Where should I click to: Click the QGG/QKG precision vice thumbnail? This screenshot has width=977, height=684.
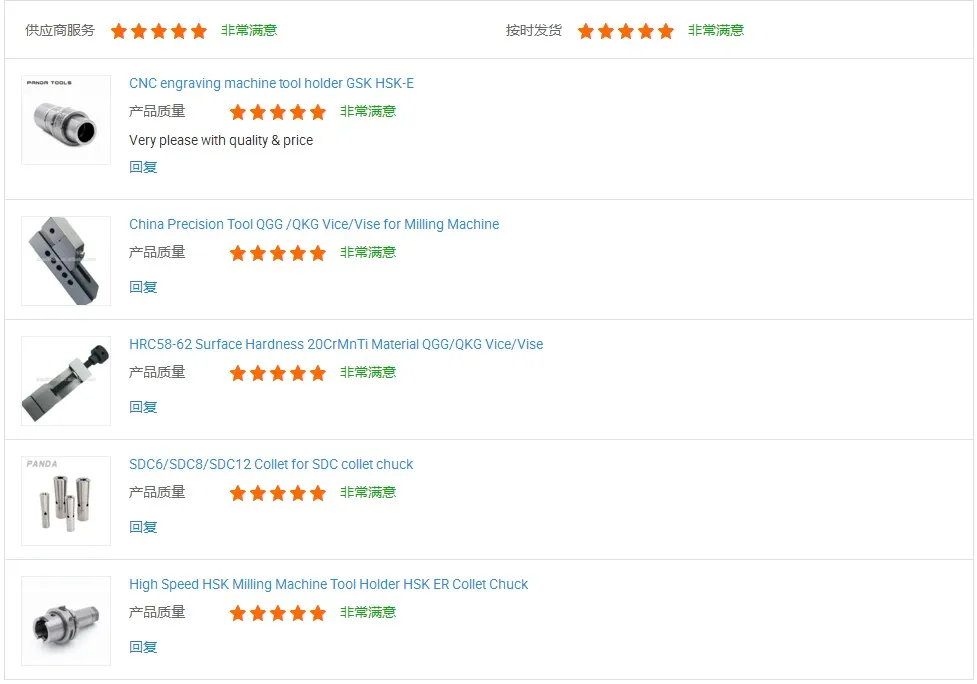66,260
